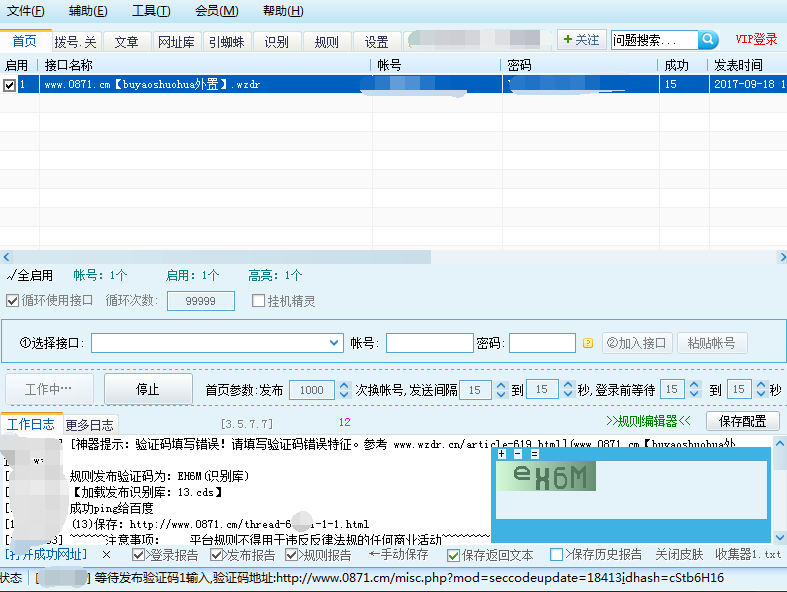Toggle the 保存返回文本 checkbox
787x592 pixels.
[453, 555]
